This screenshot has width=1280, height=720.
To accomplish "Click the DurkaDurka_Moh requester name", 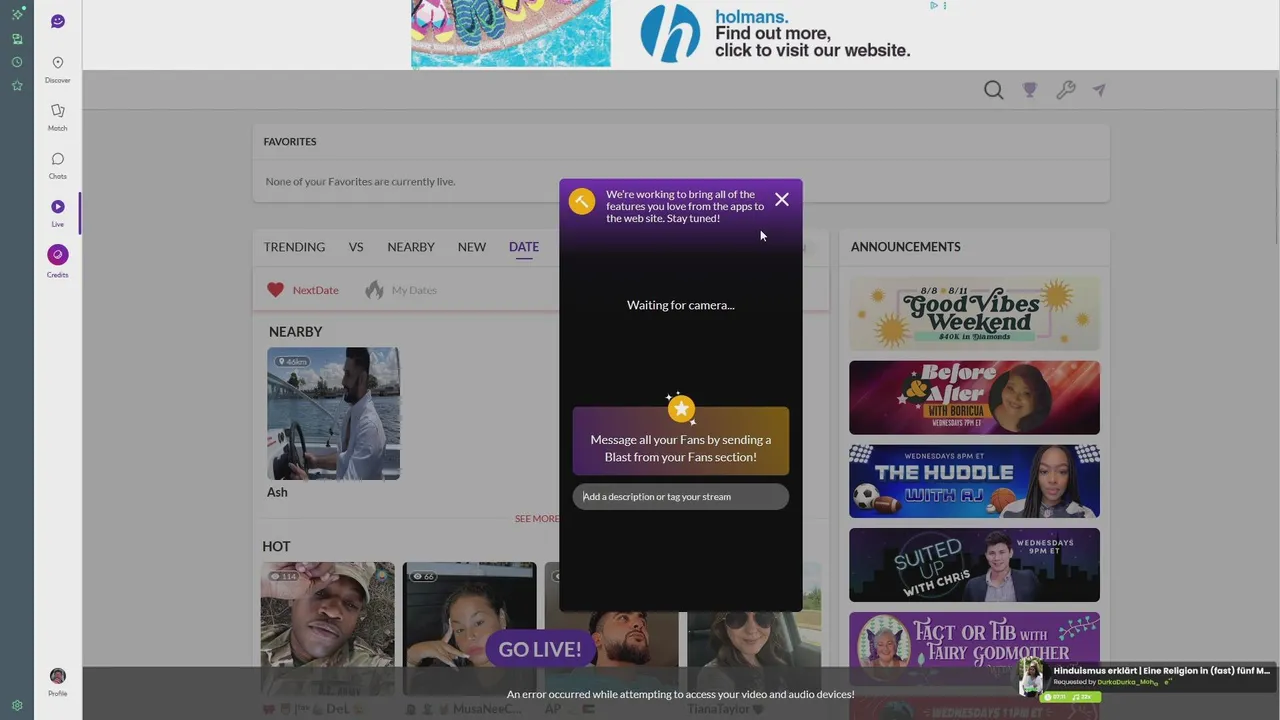I will coord(1127,682).
